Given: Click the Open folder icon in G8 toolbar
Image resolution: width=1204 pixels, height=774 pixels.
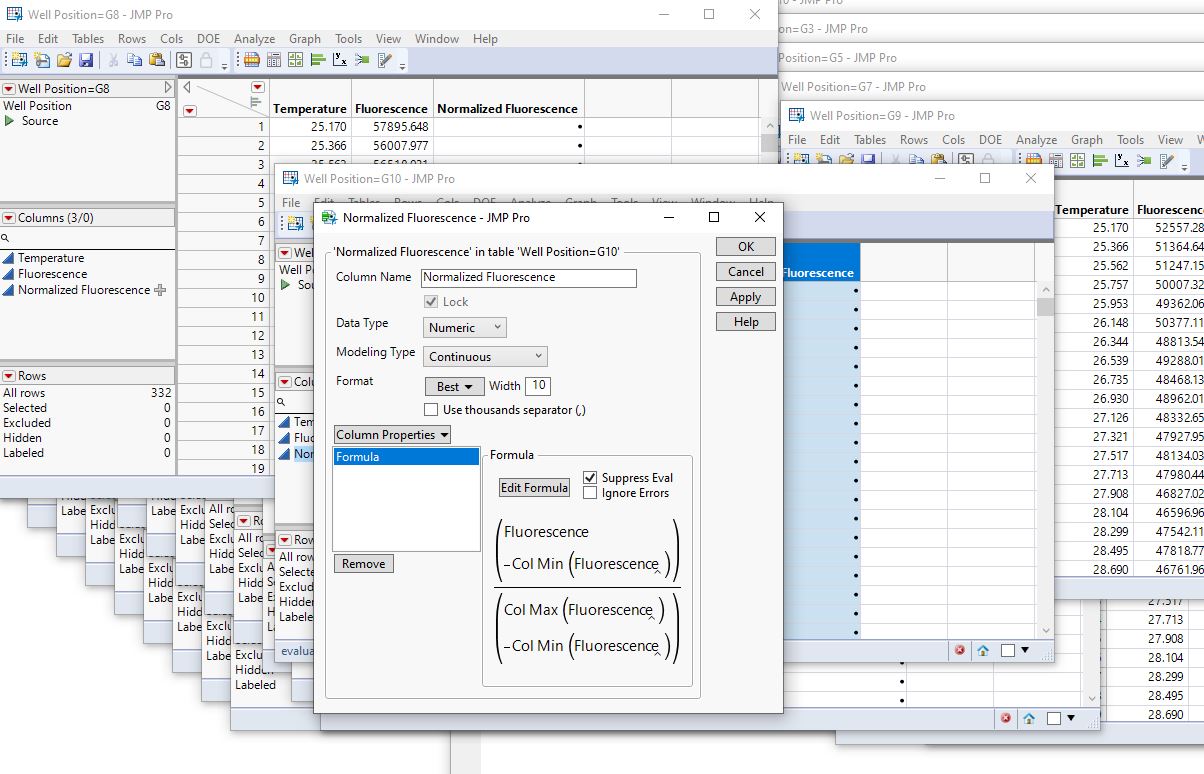Looking at the screenshot, I should 64,60.
